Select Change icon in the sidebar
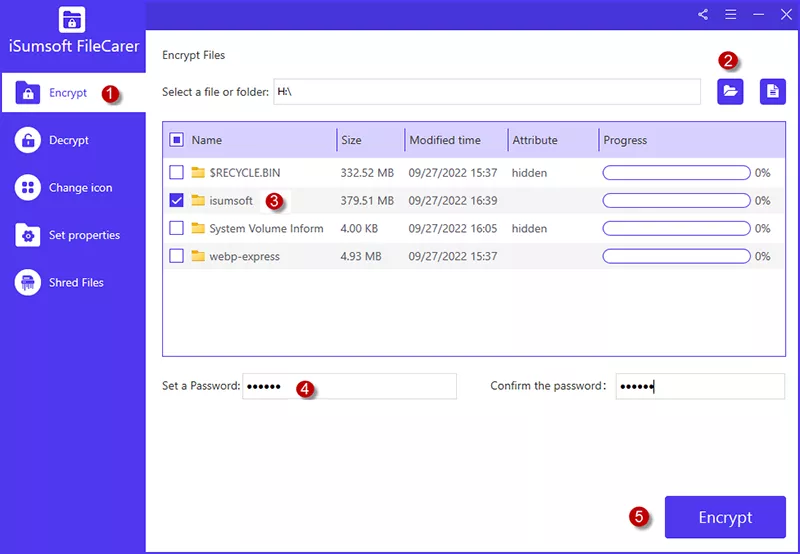Viewport: 800px width, 554px height. (80, 188)
